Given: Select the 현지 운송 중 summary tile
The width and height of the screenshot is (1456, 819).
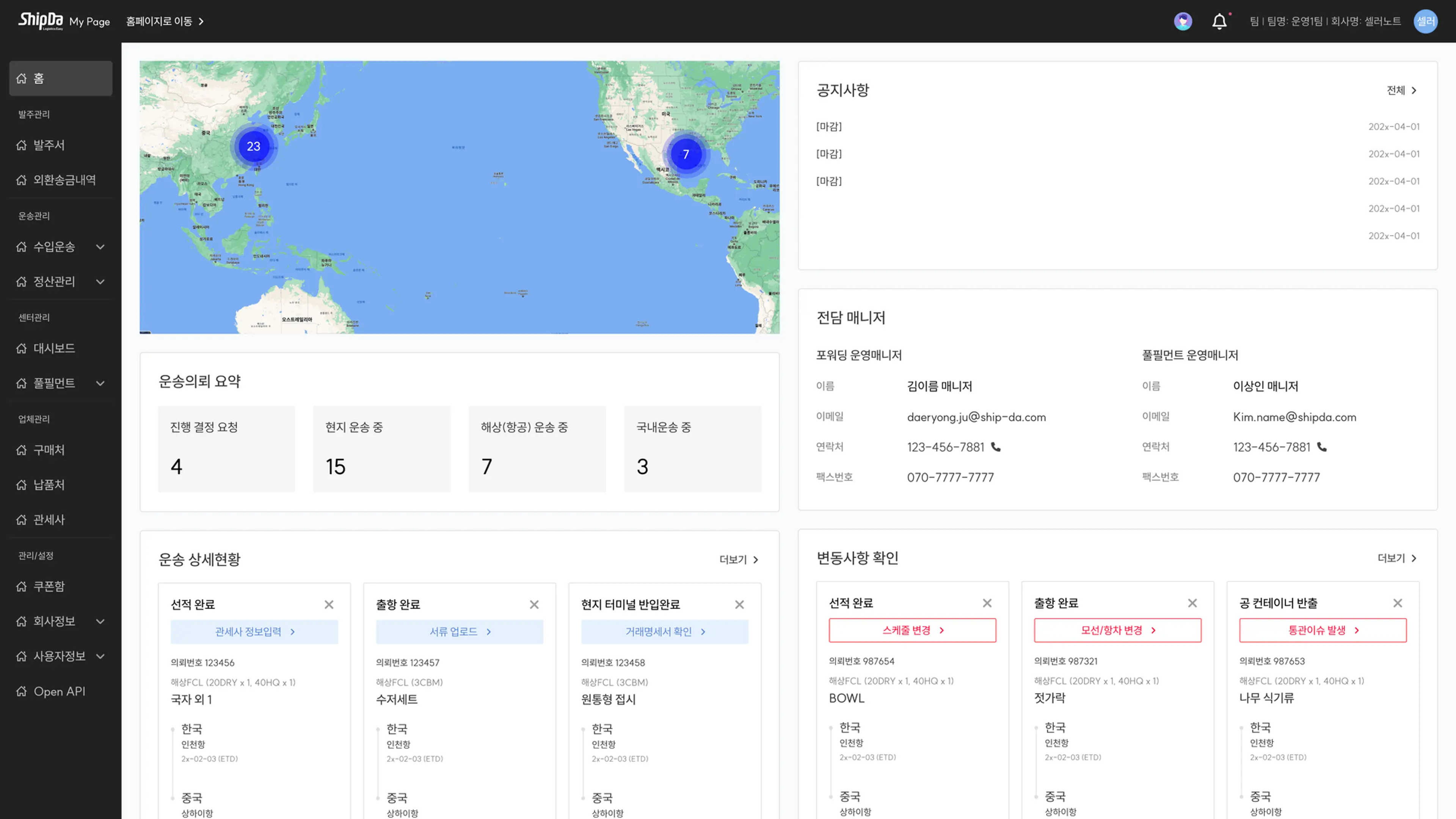Looking at the screenshot, I should pyautogui.click(x=382, y=449).
